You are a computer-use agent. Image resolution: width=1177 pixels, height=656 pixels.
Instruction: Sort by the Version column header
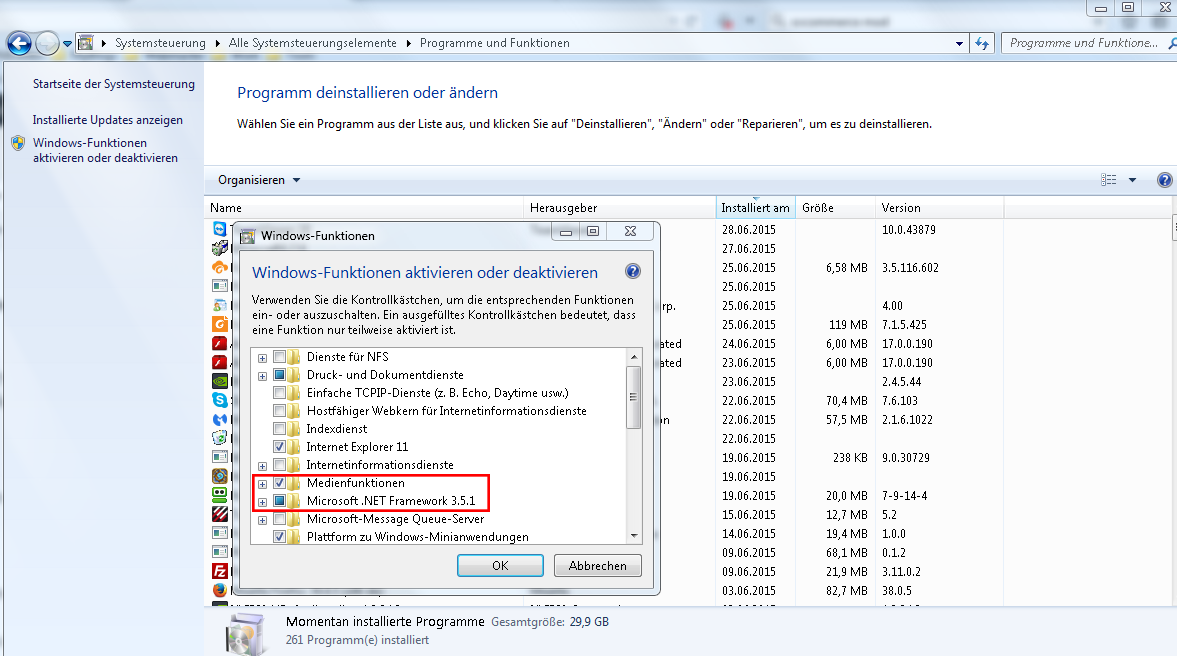click(x=940, y=208)
